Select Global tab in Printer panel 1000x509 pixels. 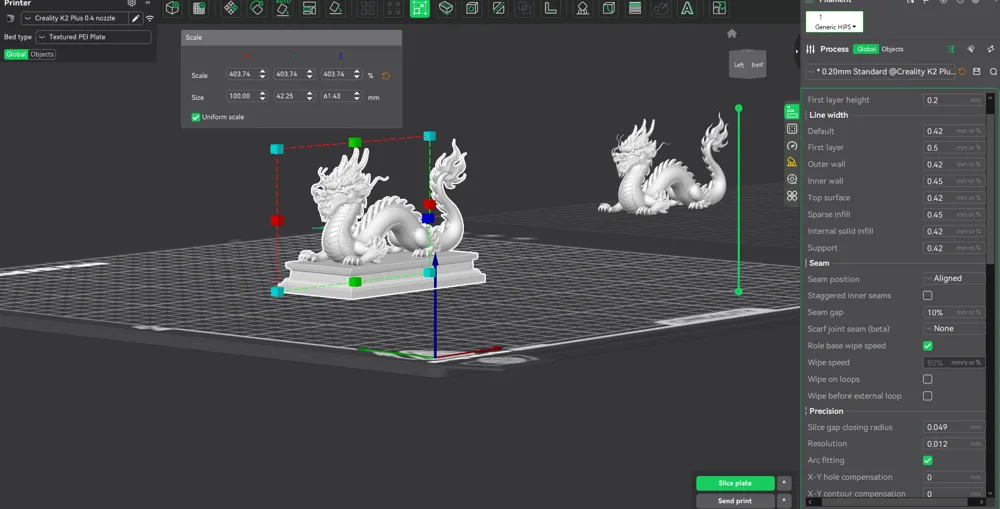click(16, 54)
